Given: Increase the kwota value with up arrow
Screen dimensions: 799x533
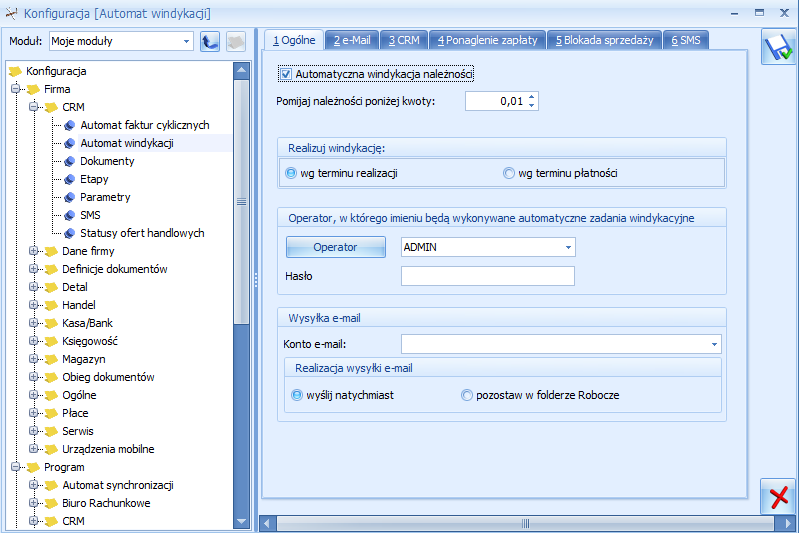Looking at the screenshot, I should point(531,96).
